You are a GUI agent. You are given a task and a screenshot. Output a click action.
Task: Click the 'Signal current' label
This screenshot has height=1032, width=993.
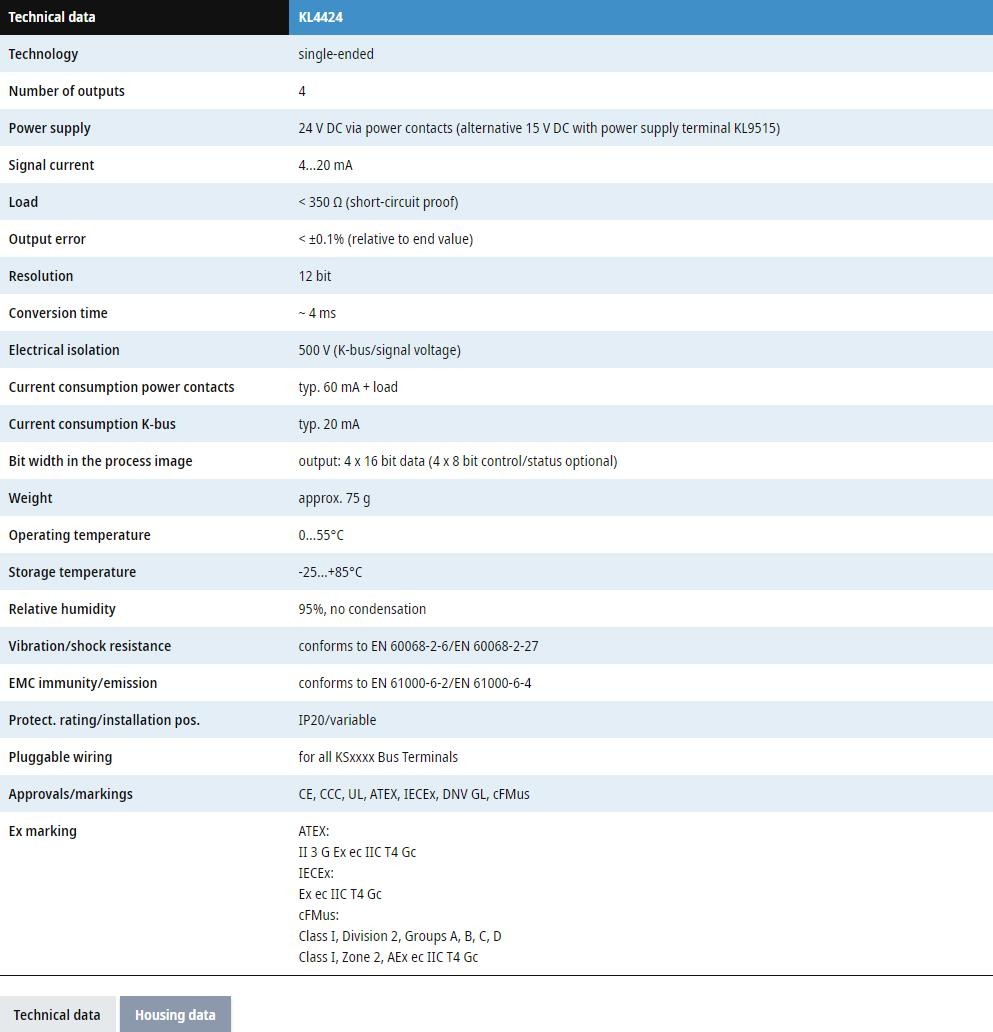pos(51,165)
